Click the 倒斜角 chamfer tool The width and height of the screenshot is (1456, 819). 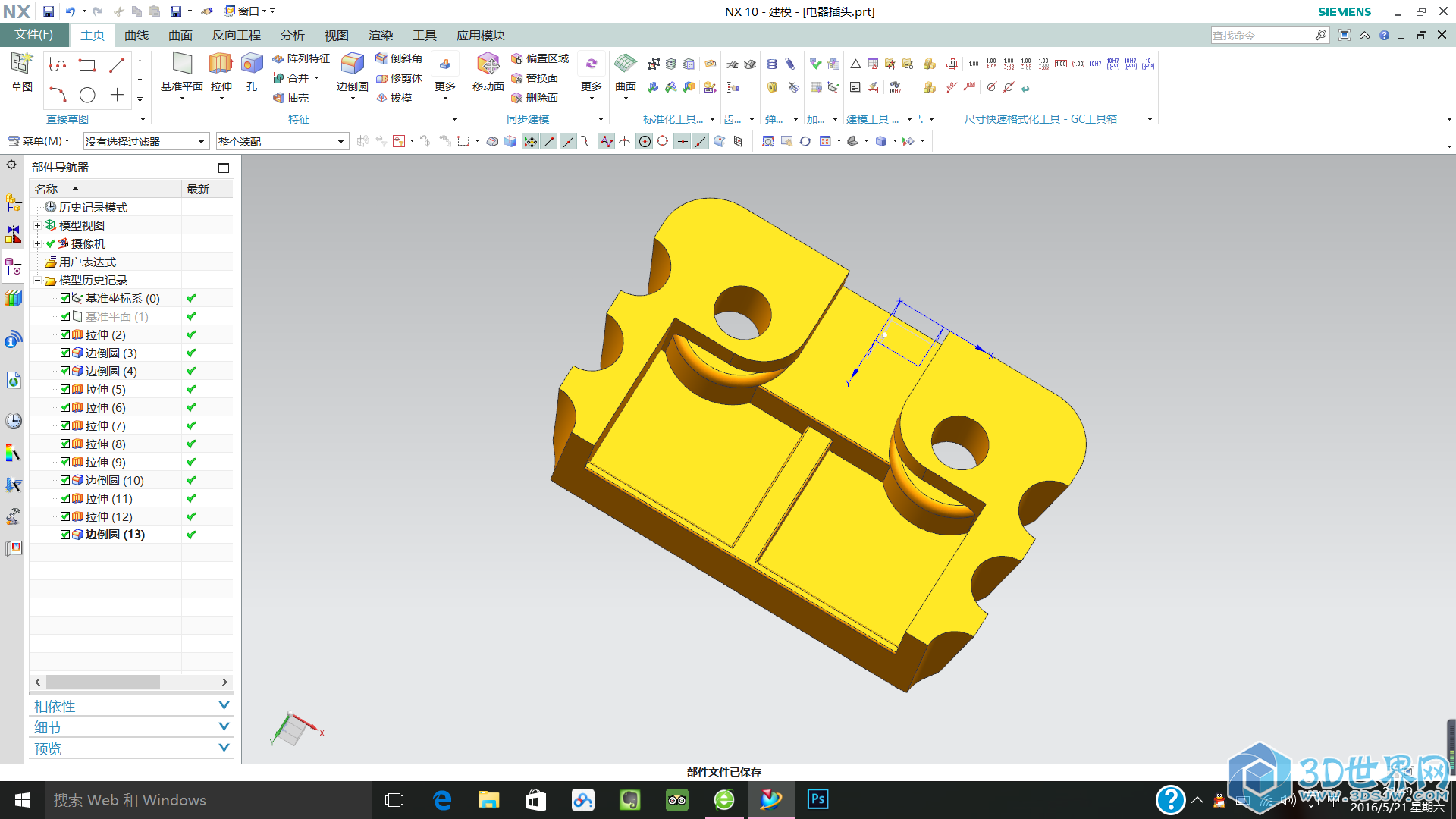click(x=399, y=58)
